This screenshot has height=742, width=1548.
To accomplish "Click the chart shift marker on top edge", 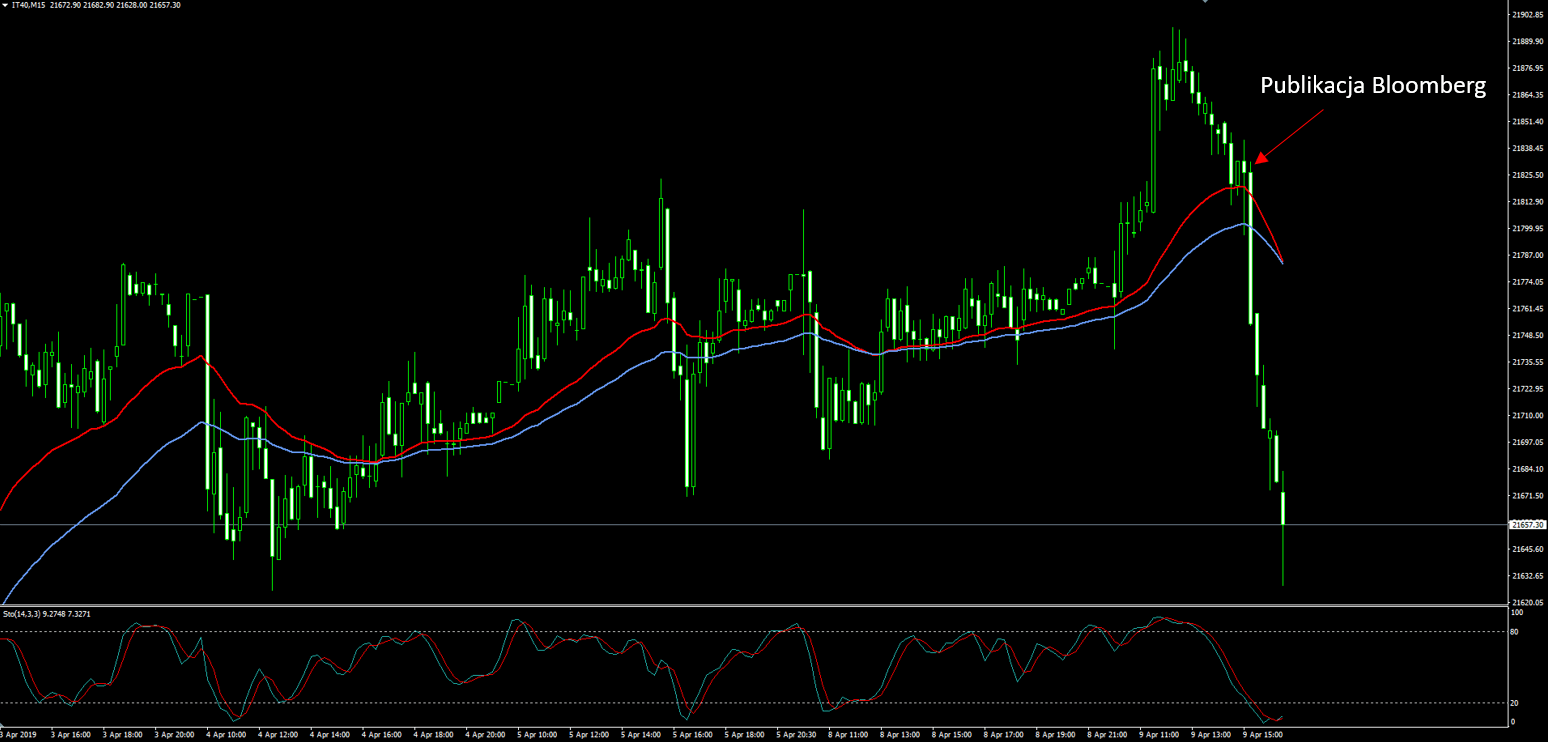I will (1205, 2).
